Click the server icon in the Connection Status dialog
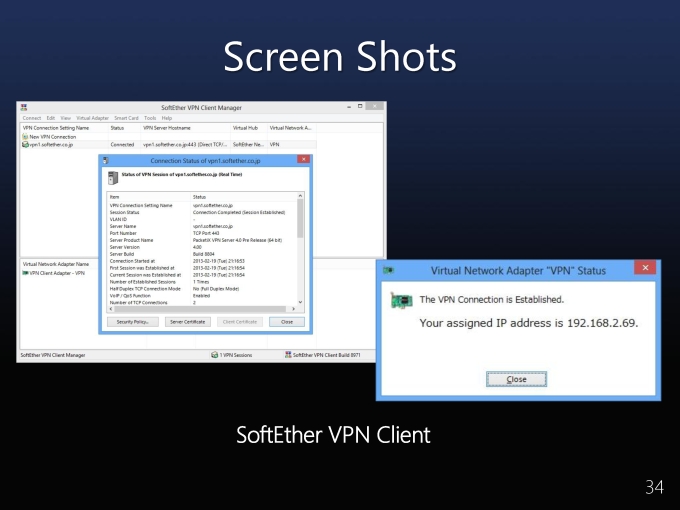 113,178
